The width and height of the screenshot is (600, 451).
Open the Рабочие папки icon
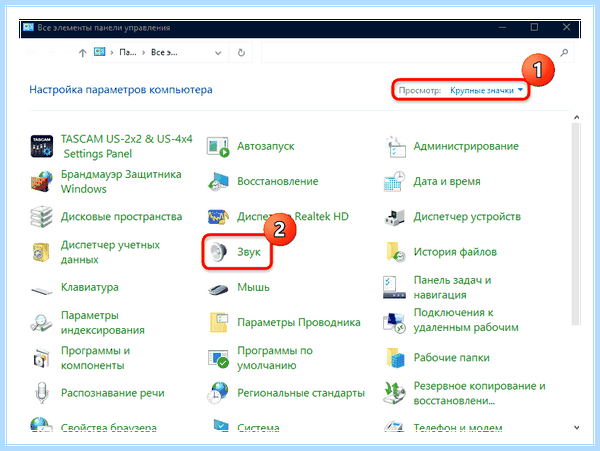pos(395,358)
